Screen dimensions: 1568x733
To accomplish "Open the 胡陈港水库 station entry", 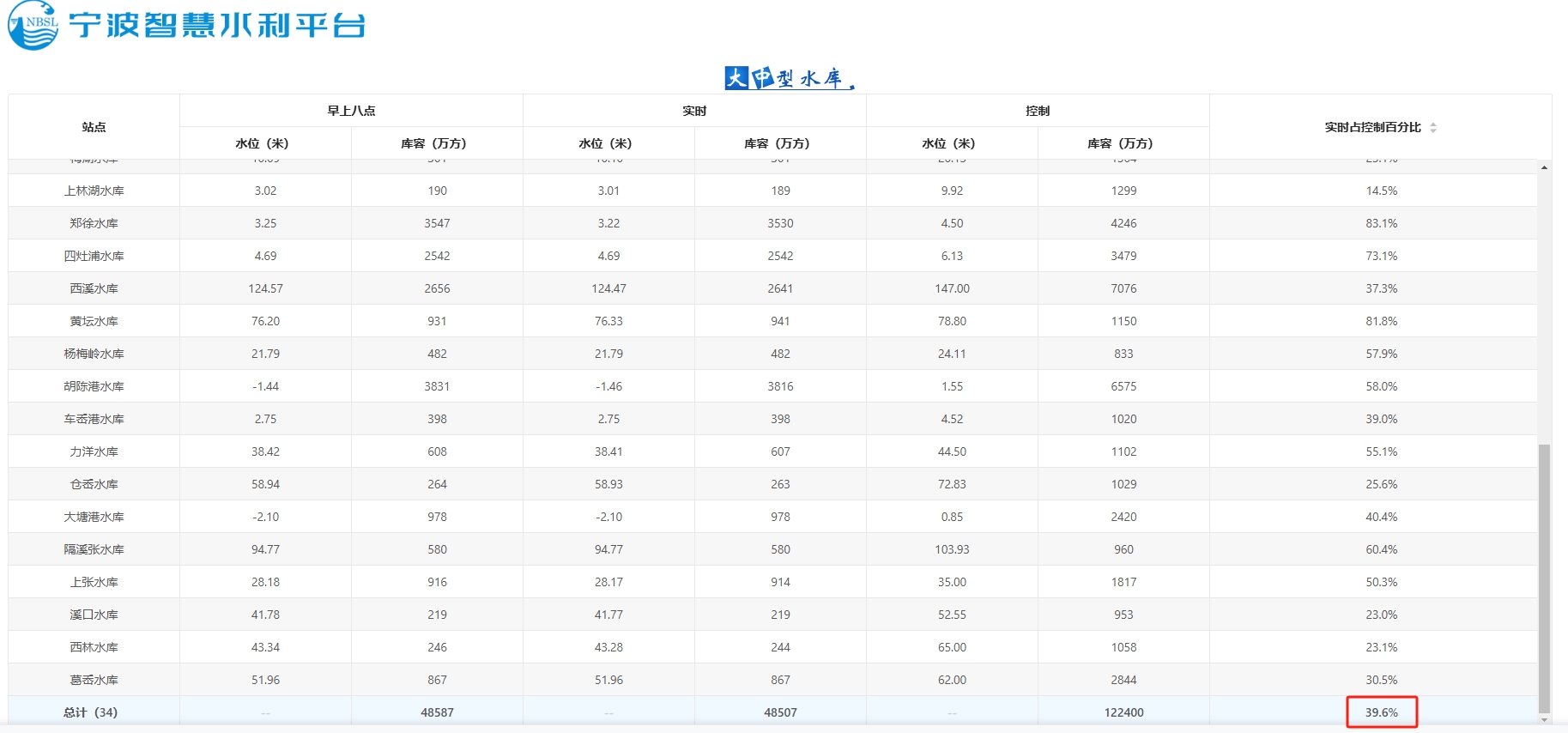I will (x=94, y=386).
